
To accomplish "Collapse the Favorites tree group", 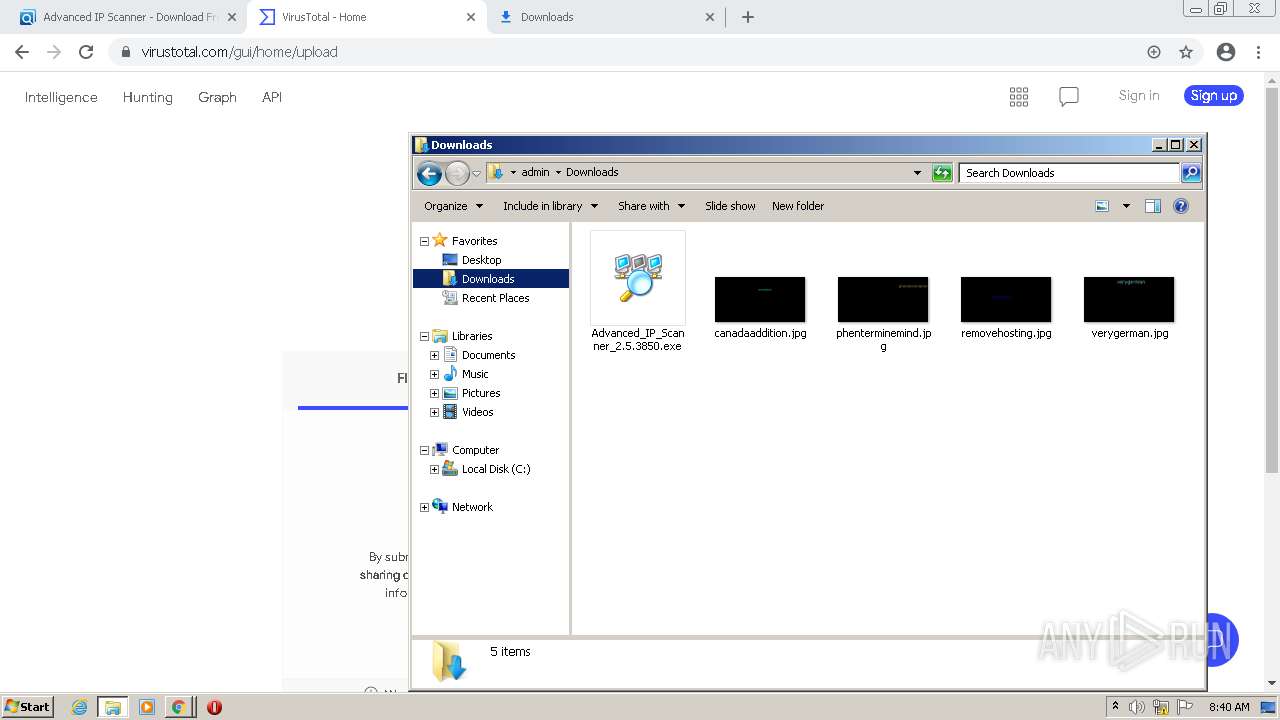I will (424, 241).
